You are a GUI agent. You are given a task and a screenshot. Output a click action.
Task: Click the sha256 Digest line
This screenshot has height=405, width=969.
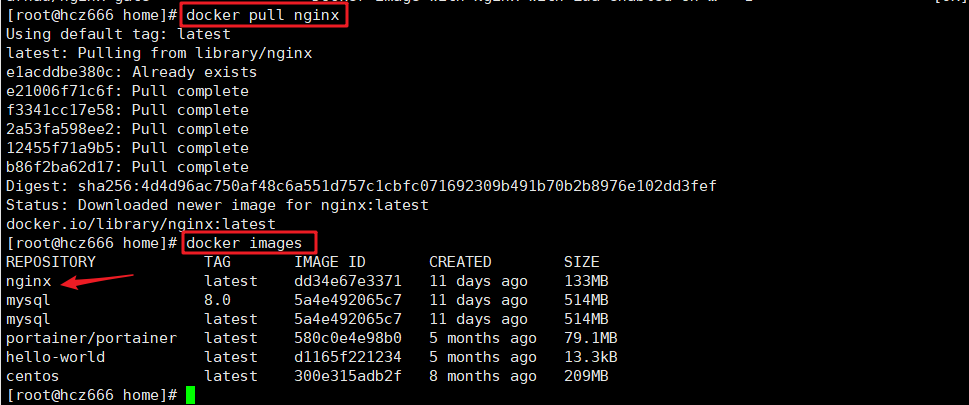pyautogui.click(x=362, y=186)
